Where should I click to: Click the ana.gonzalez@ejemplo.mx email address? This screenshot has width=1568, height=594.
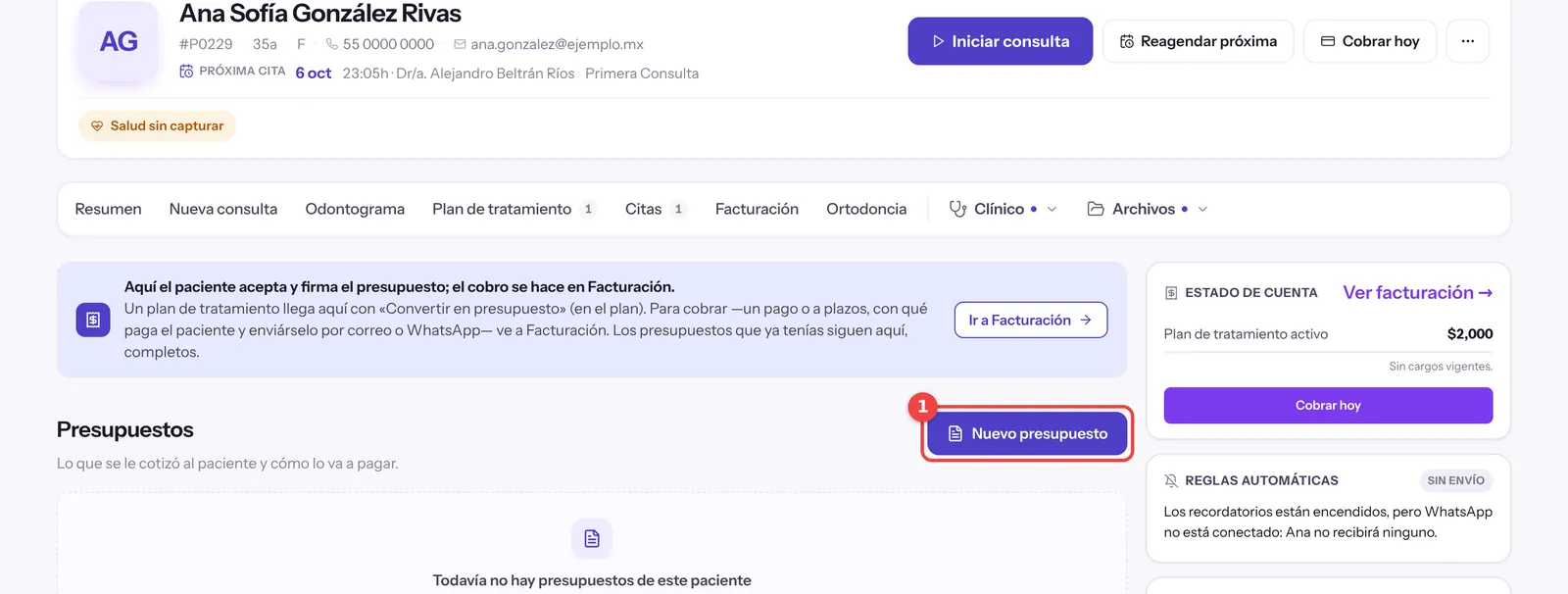pos(557,44)
